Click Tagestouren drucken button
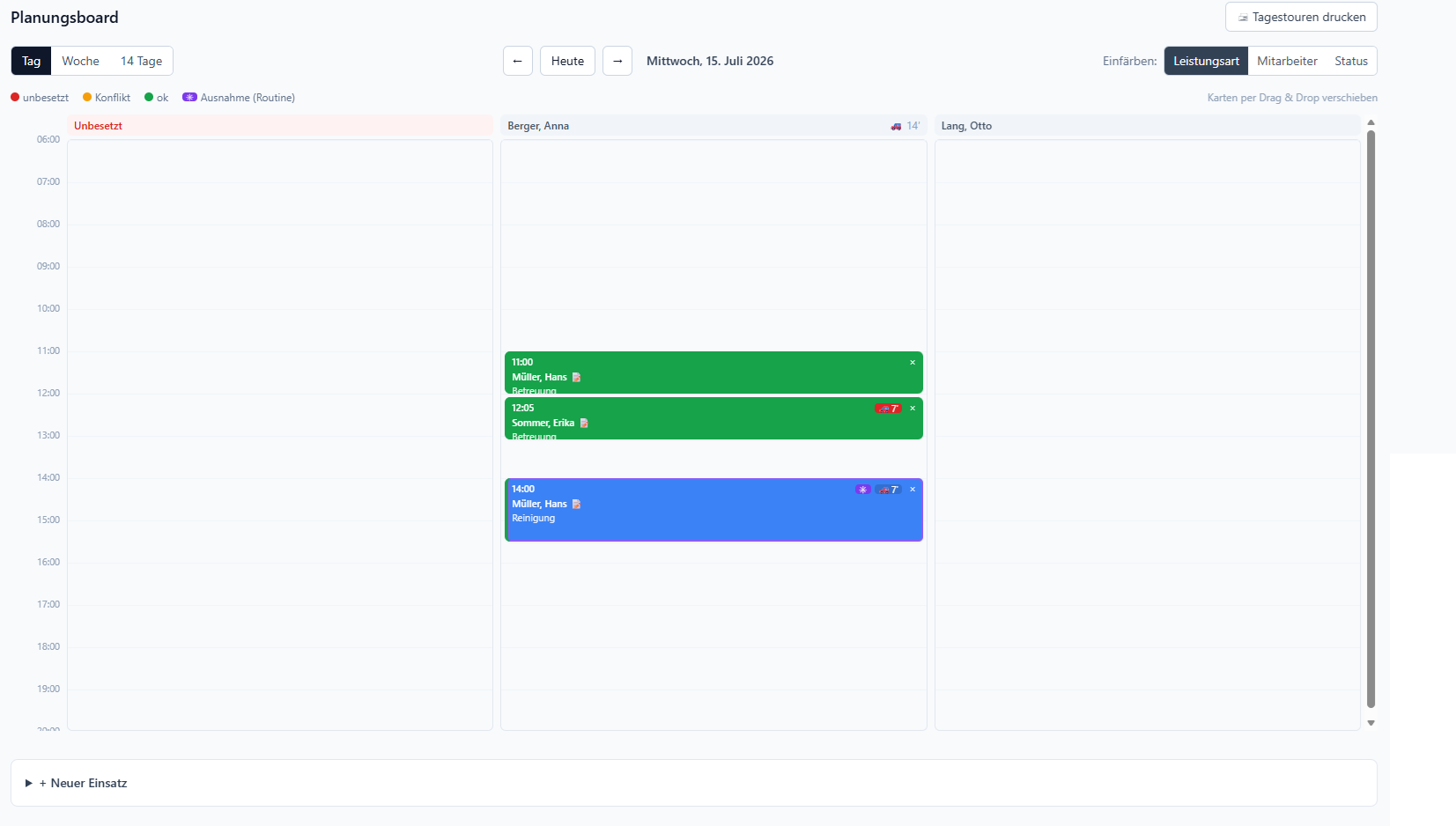The image size is (1456, 826). (x=1301, y=17)
